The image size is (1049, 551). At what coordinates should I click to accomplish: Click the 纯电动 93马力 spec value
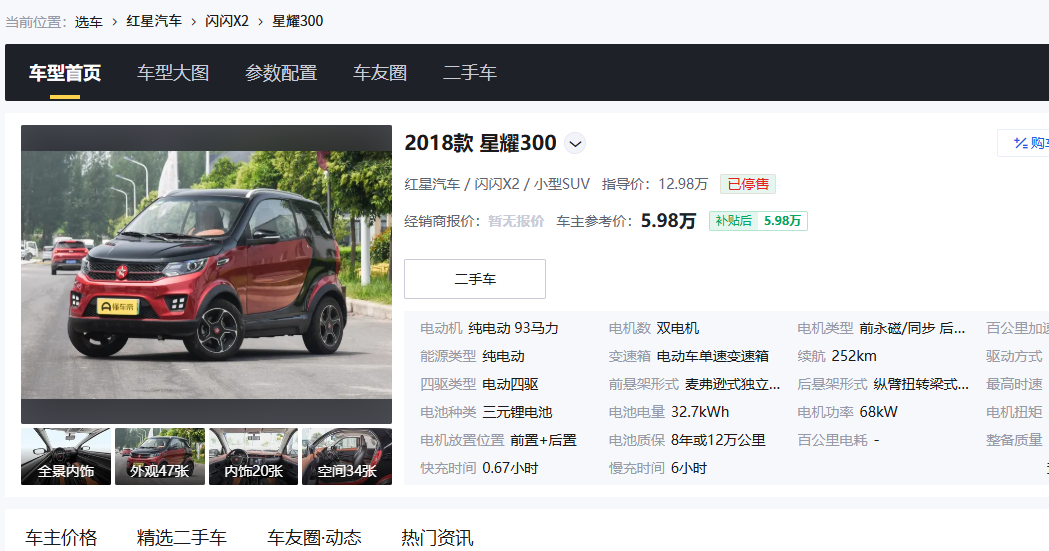[x=513, y=328]
